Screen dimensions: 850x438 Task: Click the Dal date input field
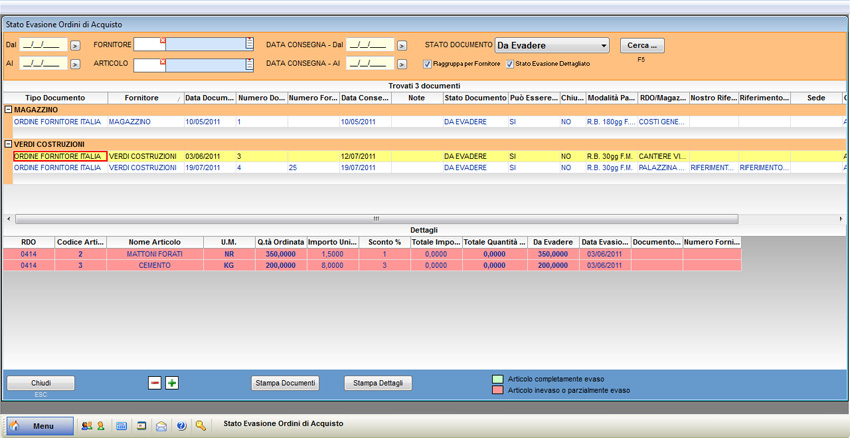43,45
